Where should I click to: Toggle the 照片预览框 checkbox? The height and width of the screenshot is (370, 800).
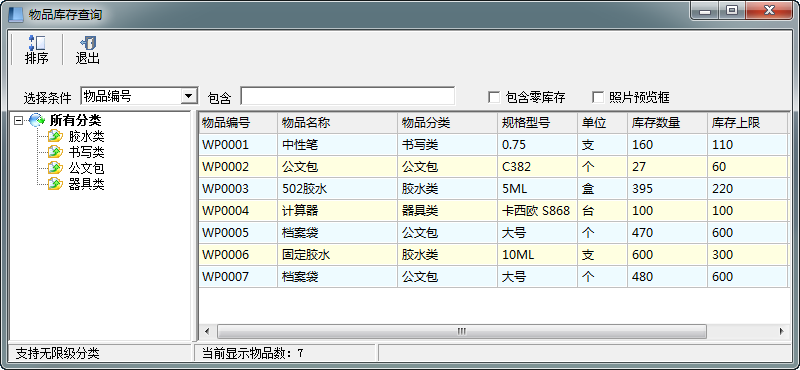tap(597, 97)
